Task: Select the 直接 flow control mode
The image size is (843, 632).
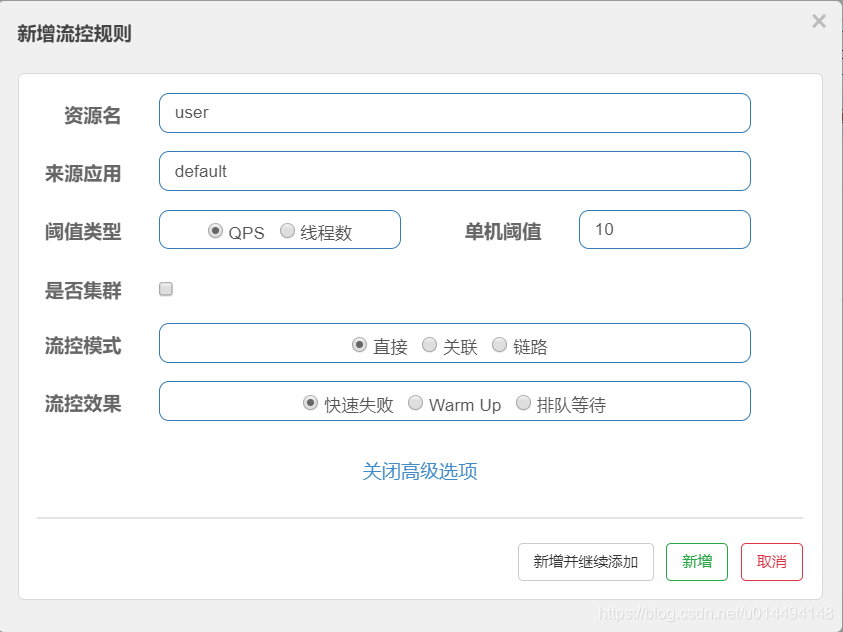Action: pyautogui.click(x=358, y=344)
